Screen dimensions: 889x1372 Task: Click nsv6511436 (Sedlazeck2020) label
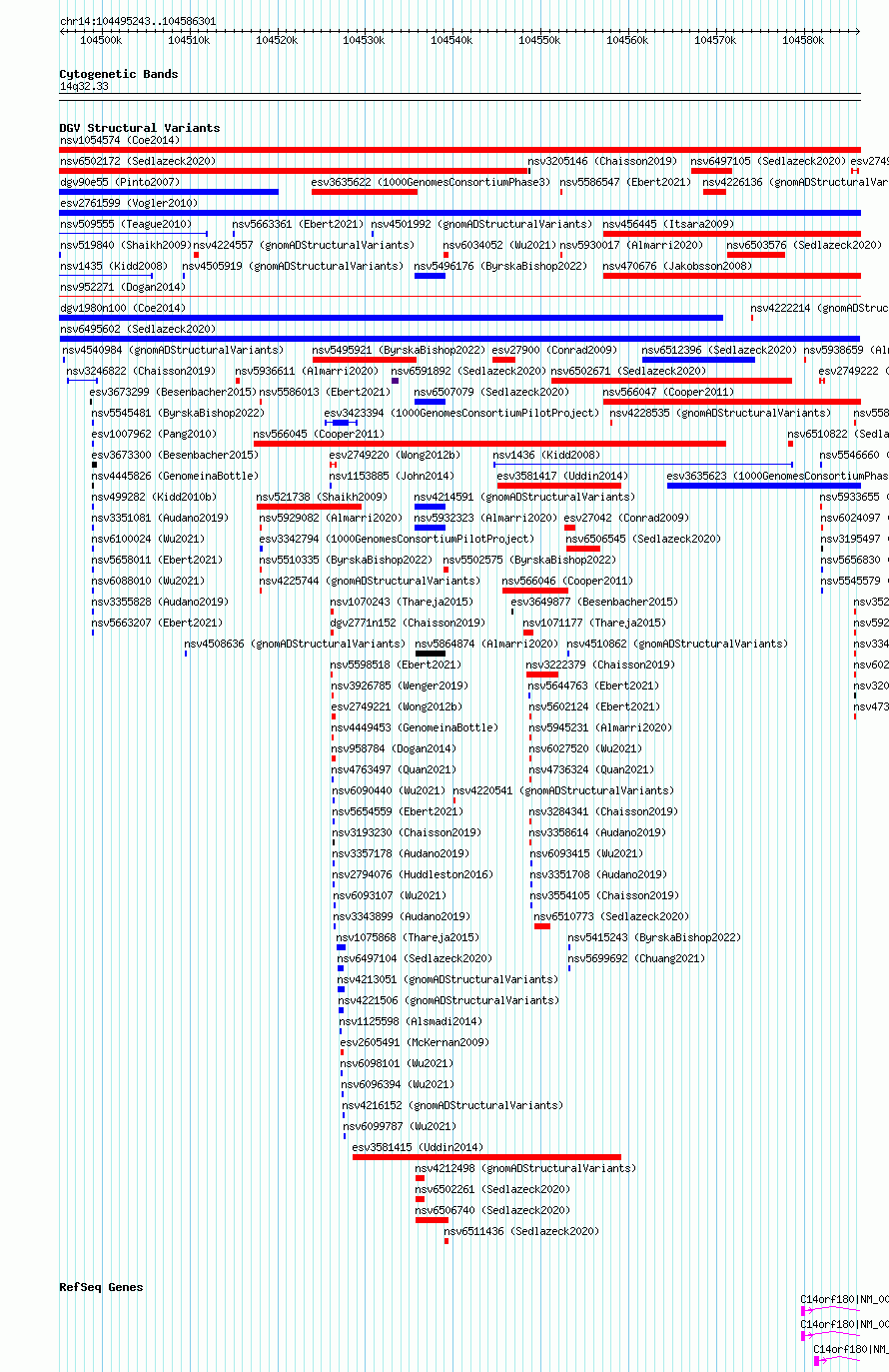click(x=521, y=1231)
